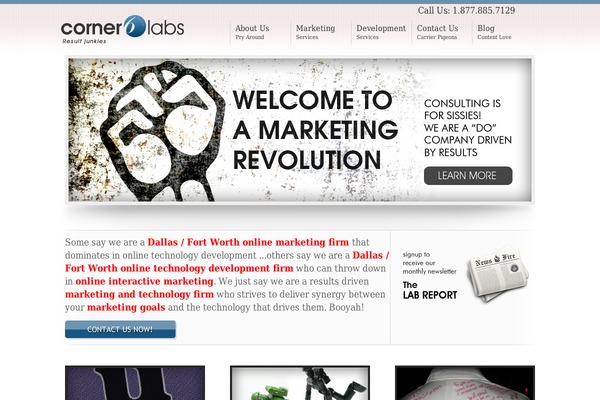Open the About Us menu item
The height and width of the screenshot is (400, 600).
point(252,32)
